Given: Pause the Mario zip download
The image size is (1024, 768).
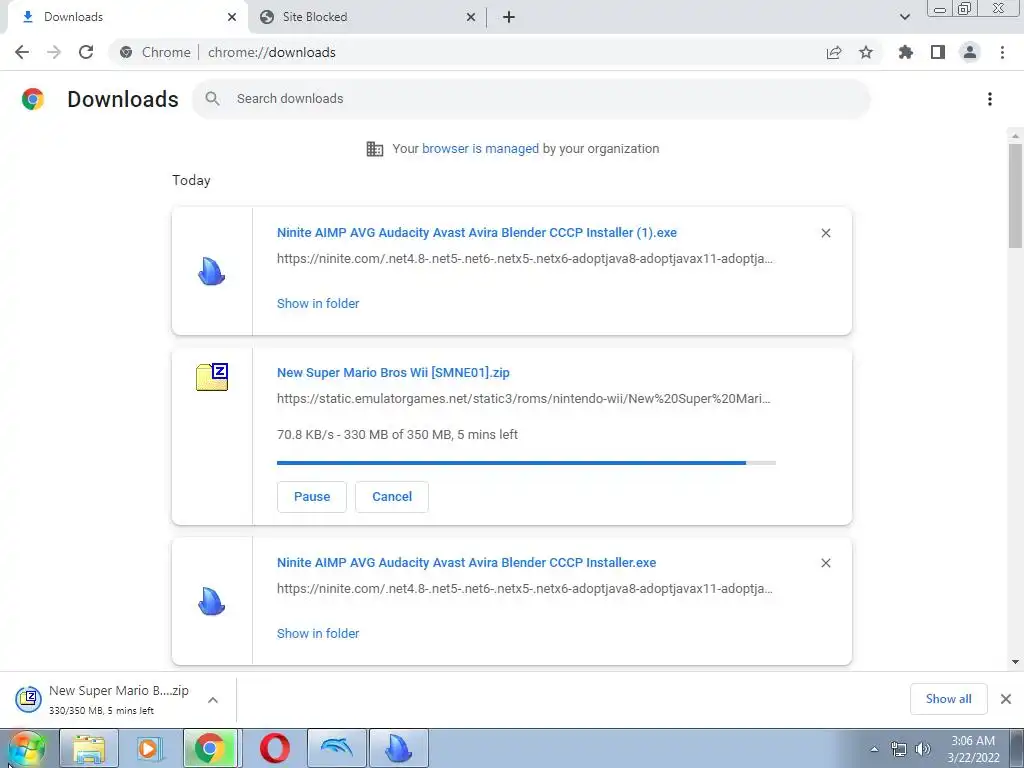Looking at the screenshot, I should click(312, 497).
